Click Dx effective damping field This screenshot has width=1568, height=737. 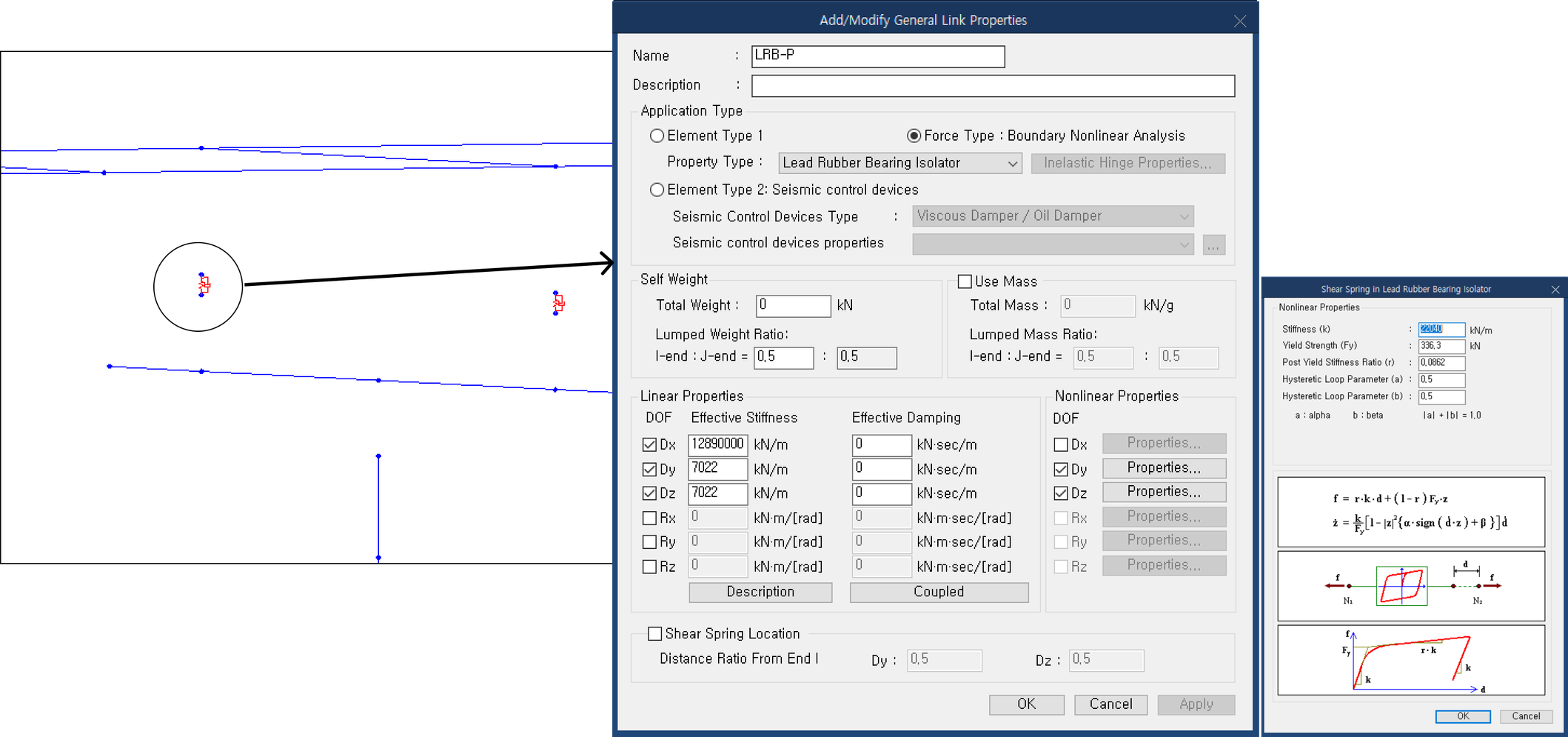881,444
